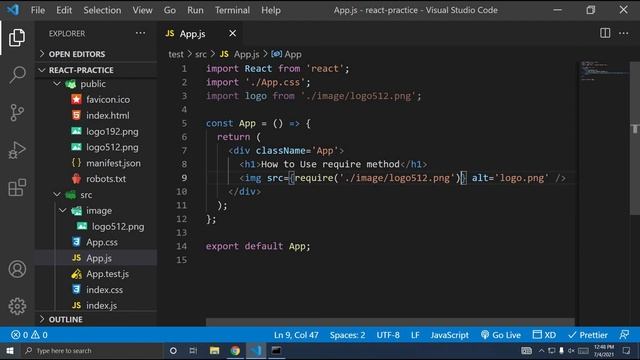
Task: Open editor More Actions ellipsis
Action: [624, 33]
